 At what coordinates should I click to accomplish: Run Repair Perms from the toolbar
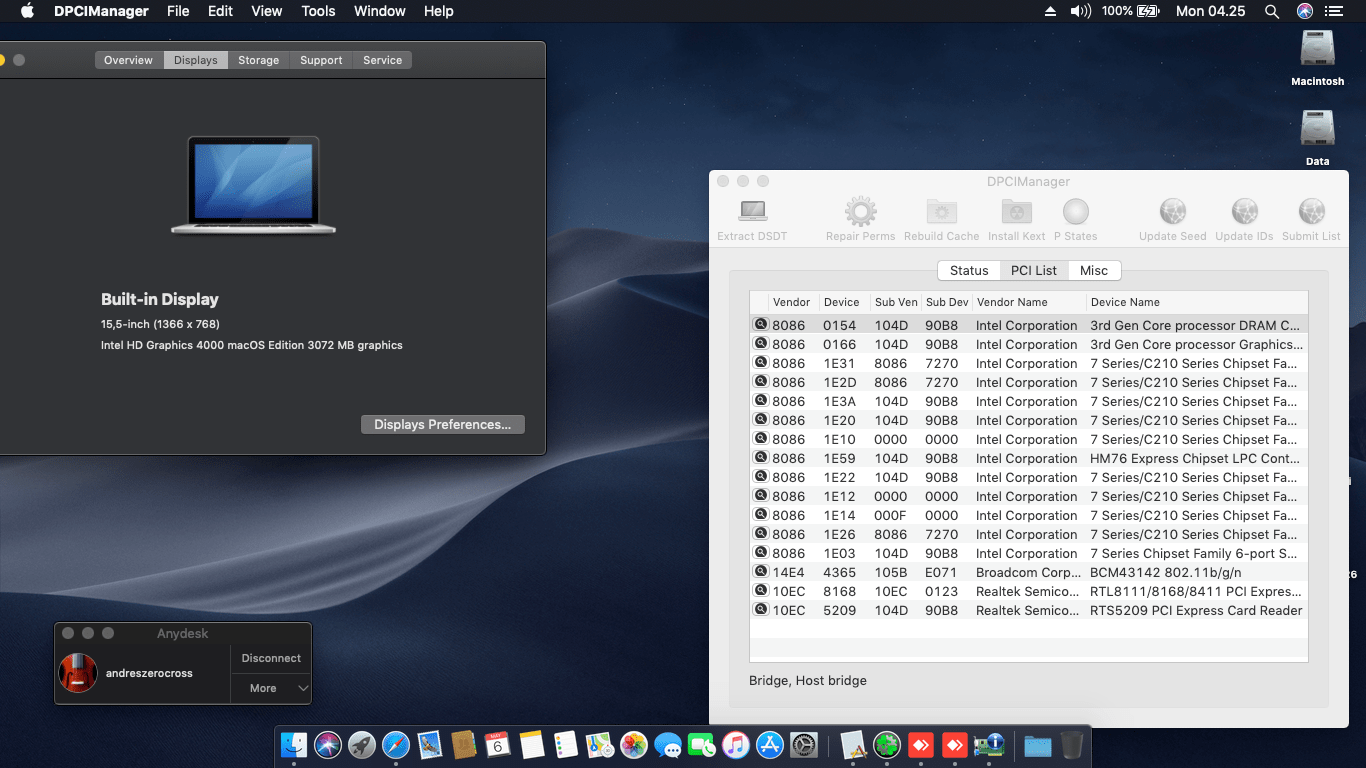(860, 212)
